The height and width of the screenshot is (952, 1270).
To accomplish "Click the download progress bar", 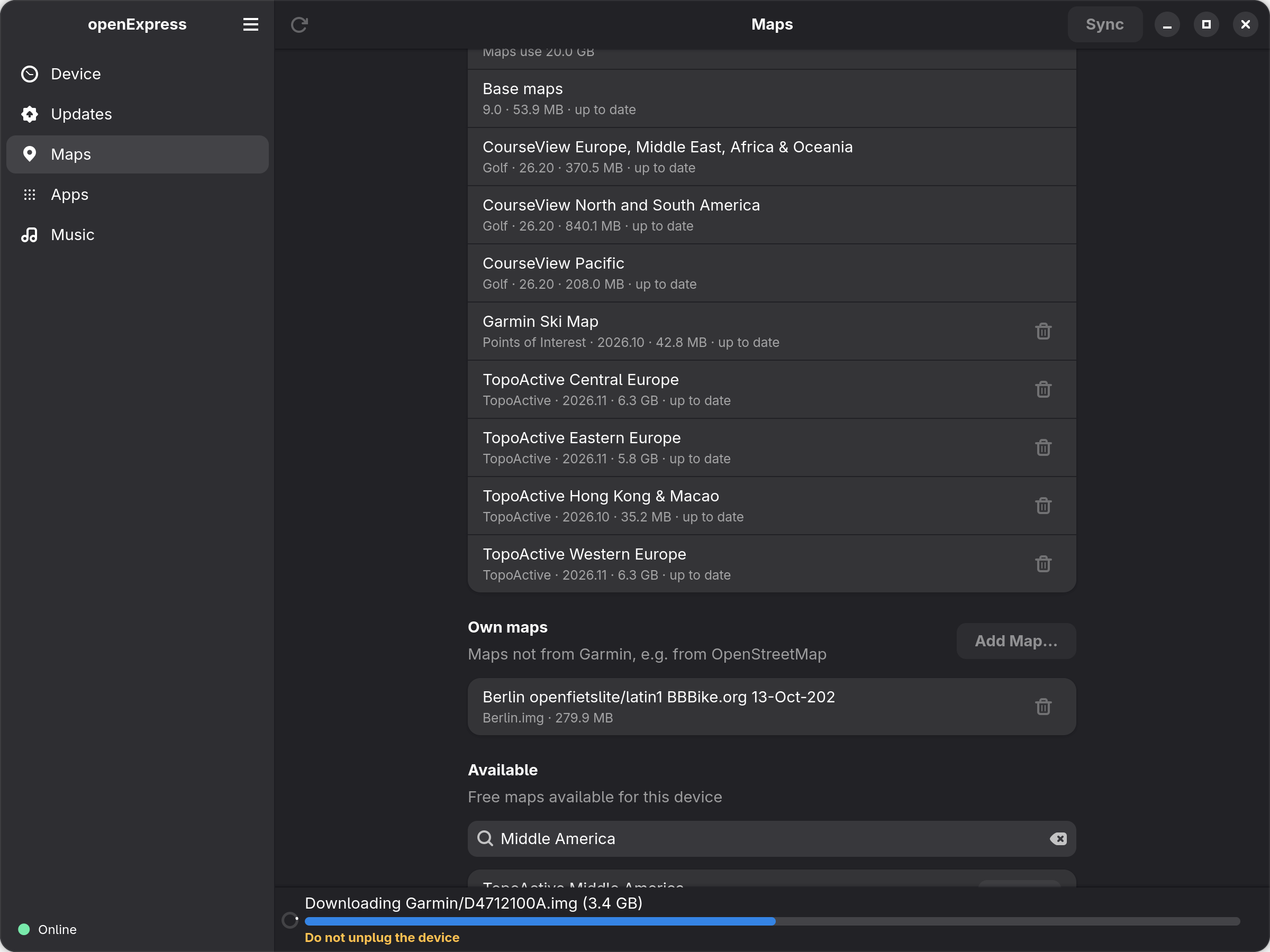I will 772,921.
